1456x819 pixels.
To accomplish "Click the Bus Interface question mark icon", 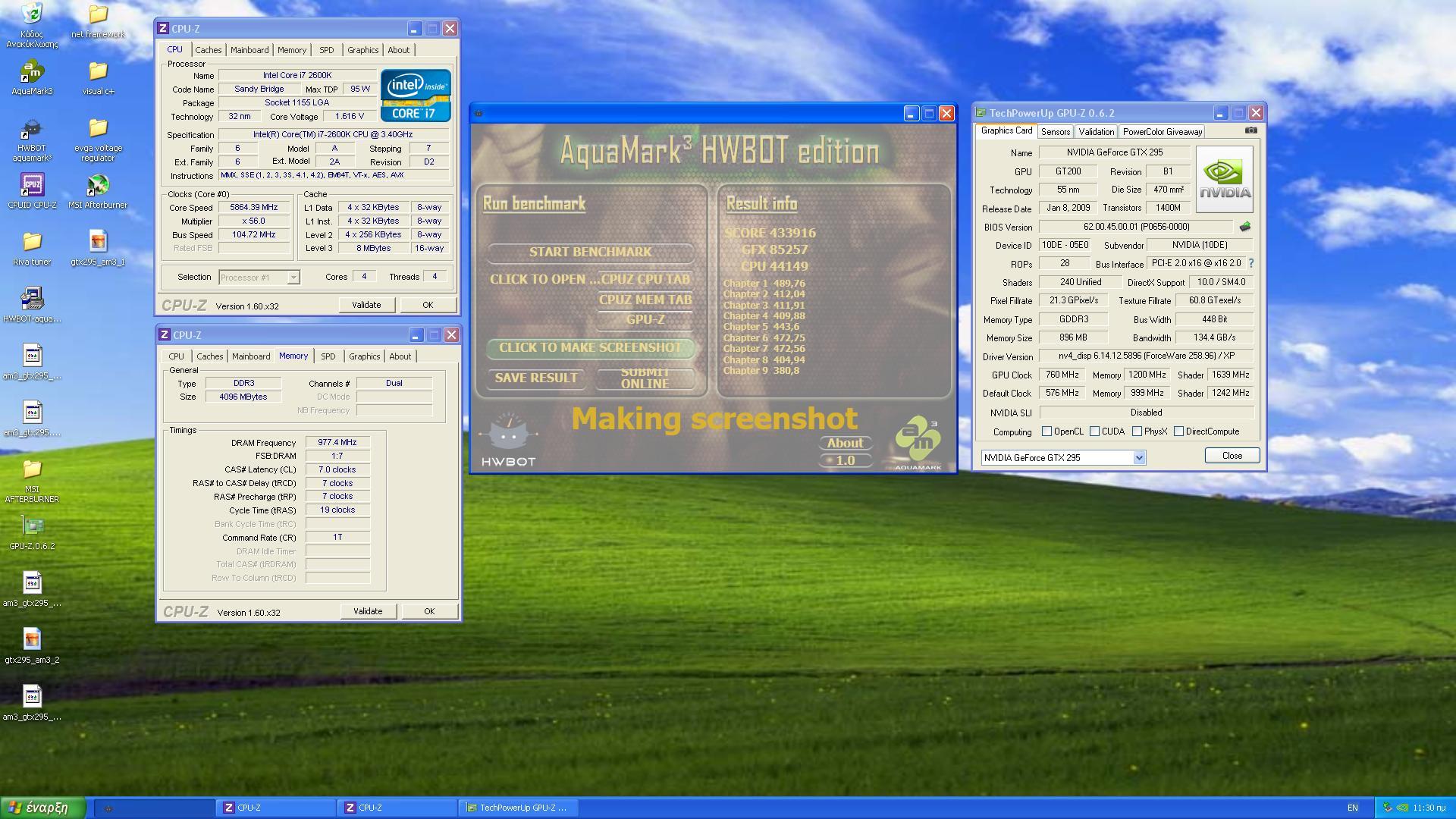I will pyautogui.click(x=1250, y=263).
